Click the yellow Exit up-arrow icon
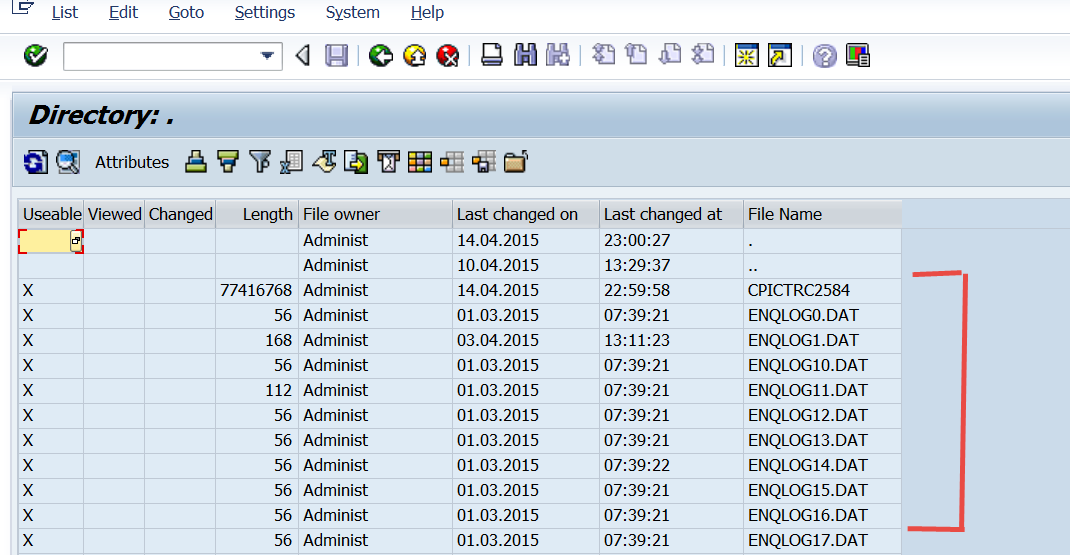Image resolution: width=1070 pixels, height=555 pixels. coord(414,55)
